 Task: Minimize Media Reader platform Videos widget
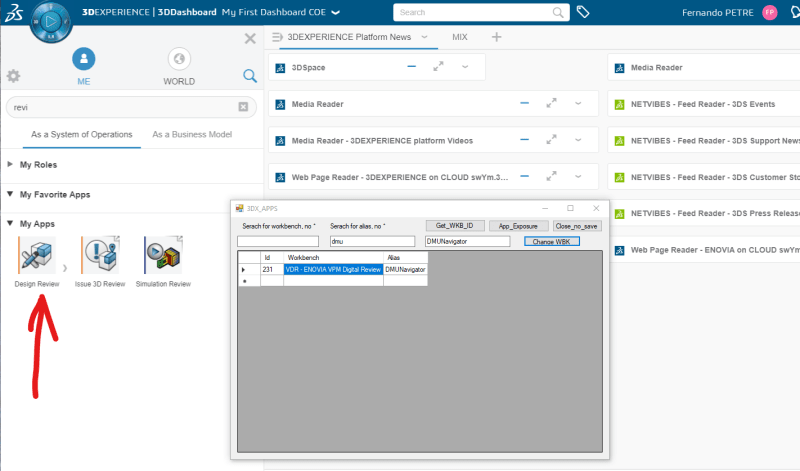[524, 139]
